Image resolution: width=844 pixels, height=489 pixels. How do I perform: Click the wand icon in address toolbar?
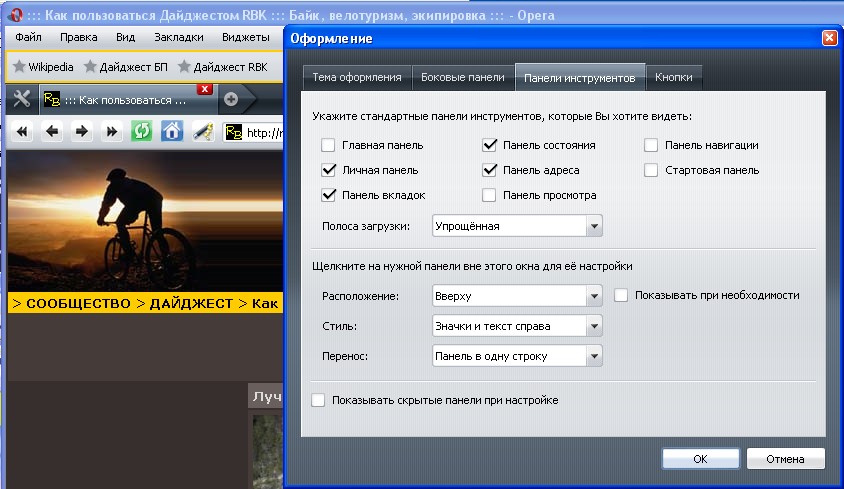[202, 132]
